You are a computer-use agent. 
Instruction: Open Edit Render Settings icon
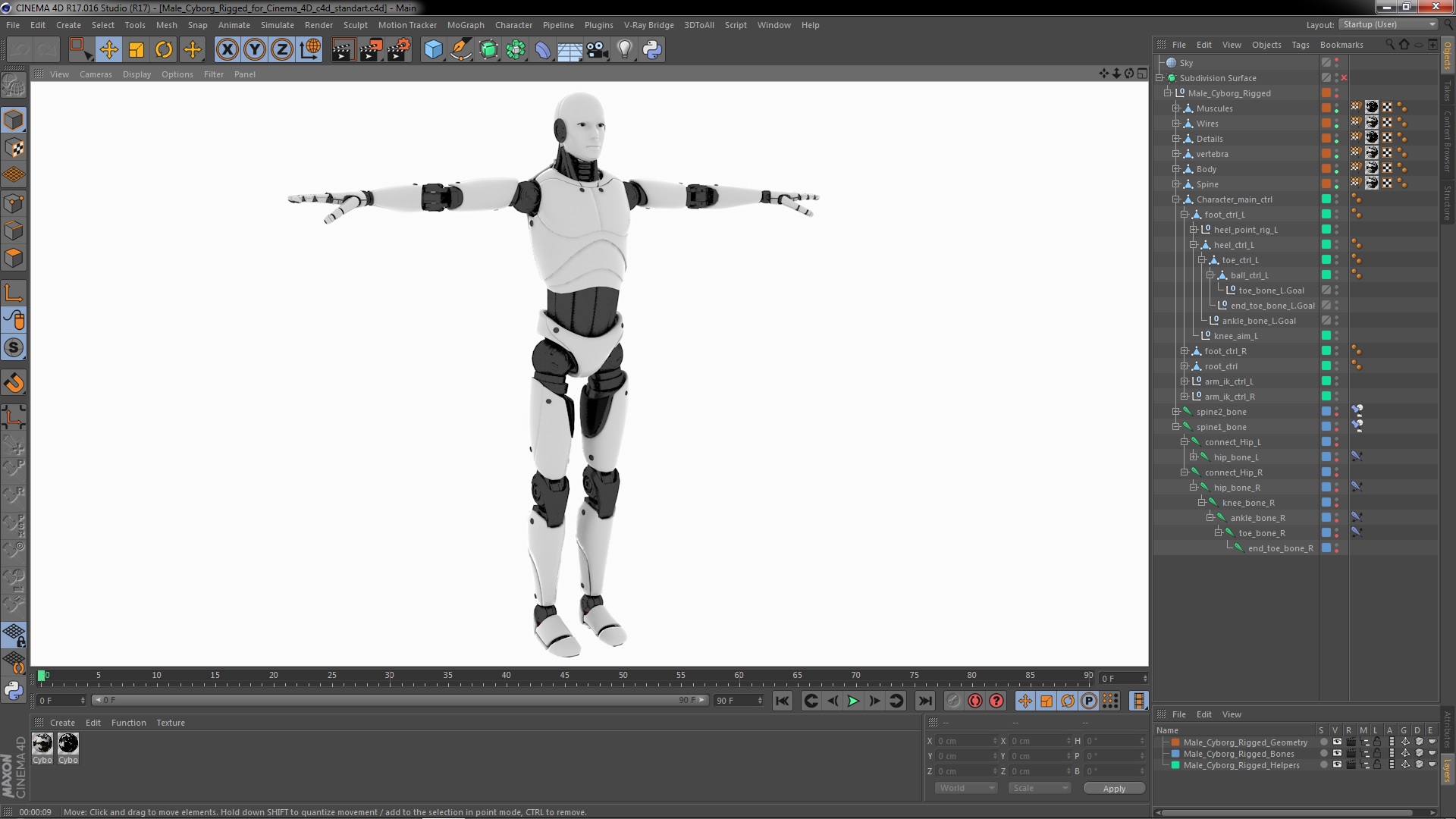(x=399, y=50)
